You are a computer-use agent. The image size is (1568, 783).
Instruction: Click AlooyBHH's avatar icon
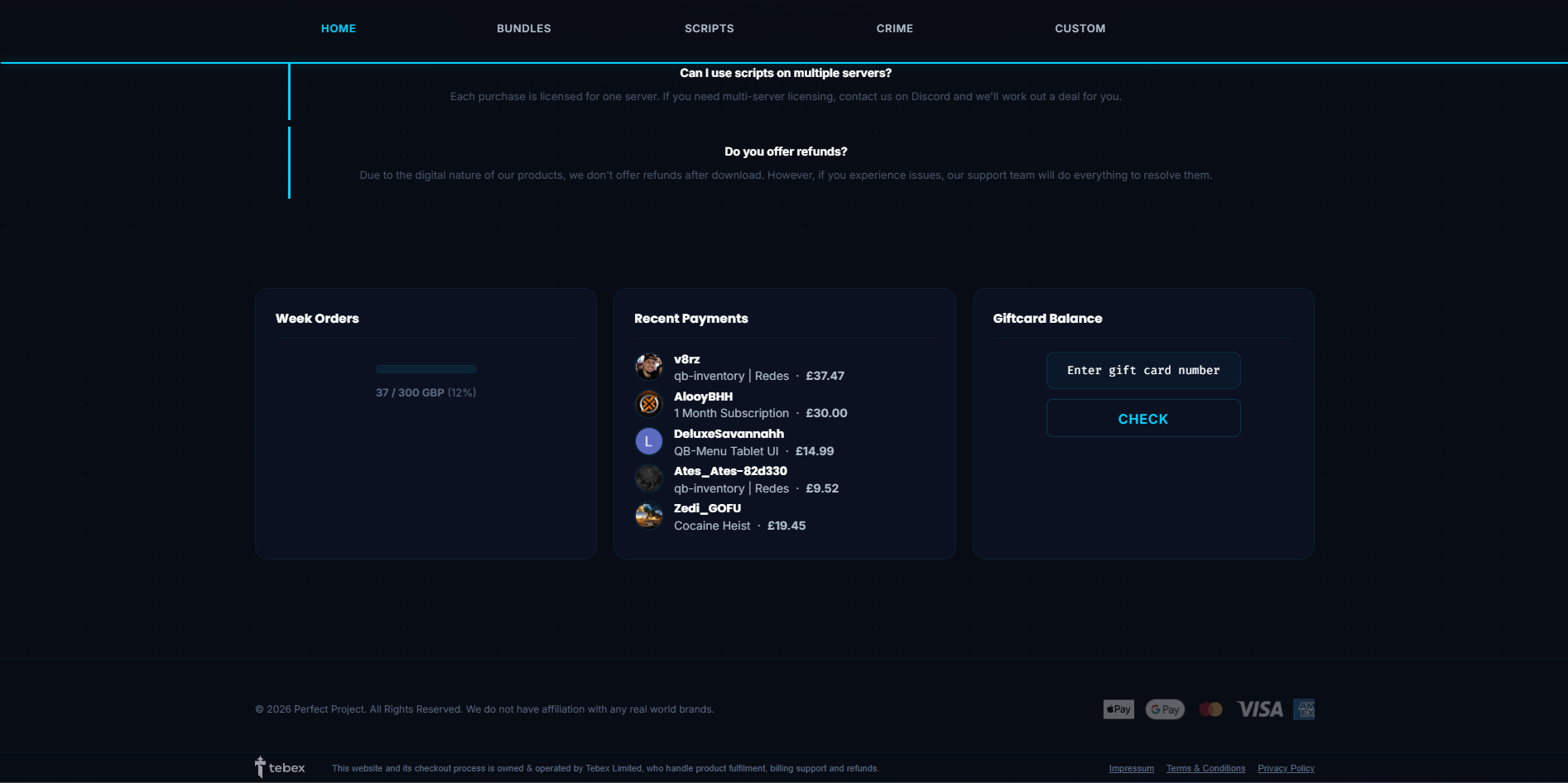(x=649, y=404)
